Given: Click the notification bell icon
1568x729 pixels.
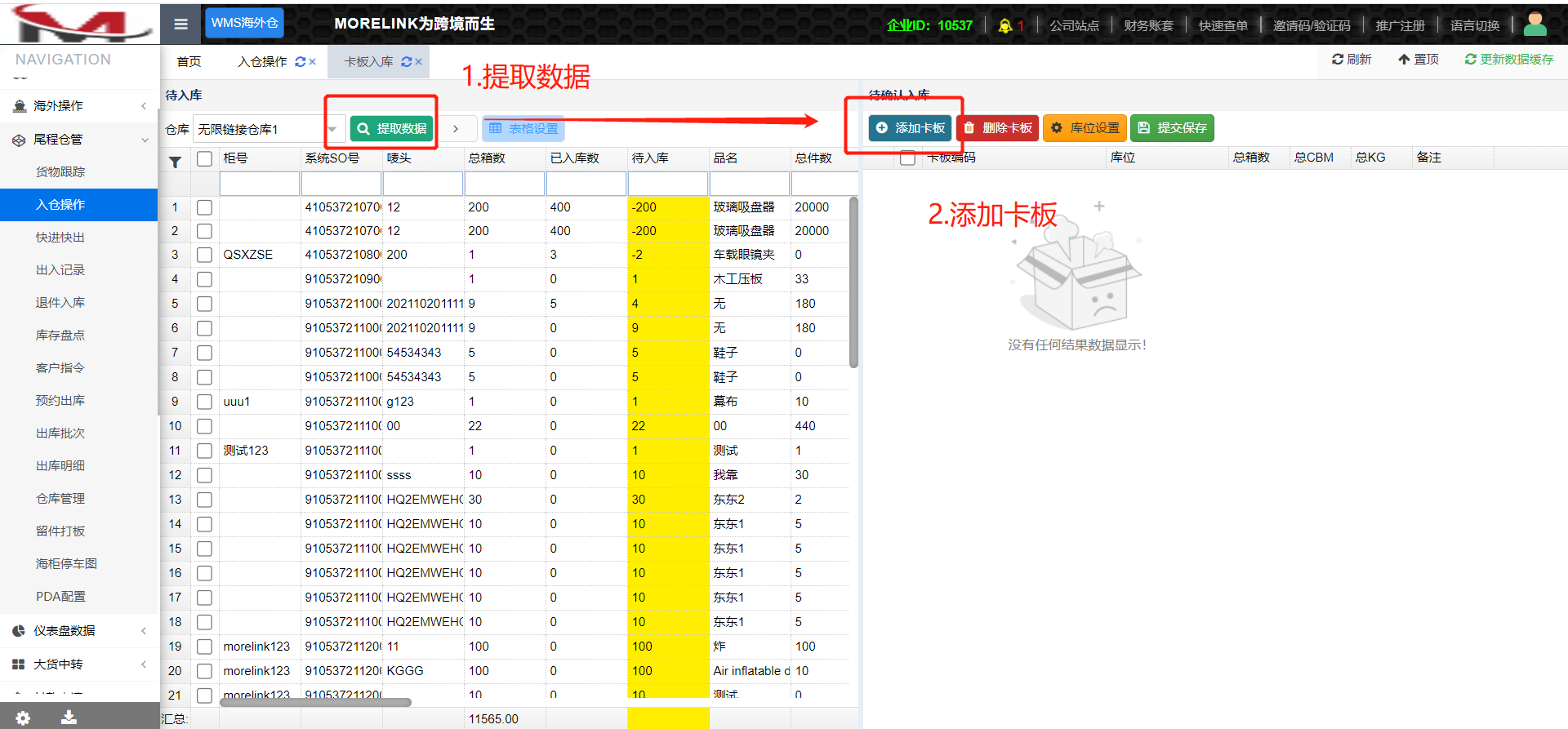Looking at the screenshot, I should point(1005,26).
